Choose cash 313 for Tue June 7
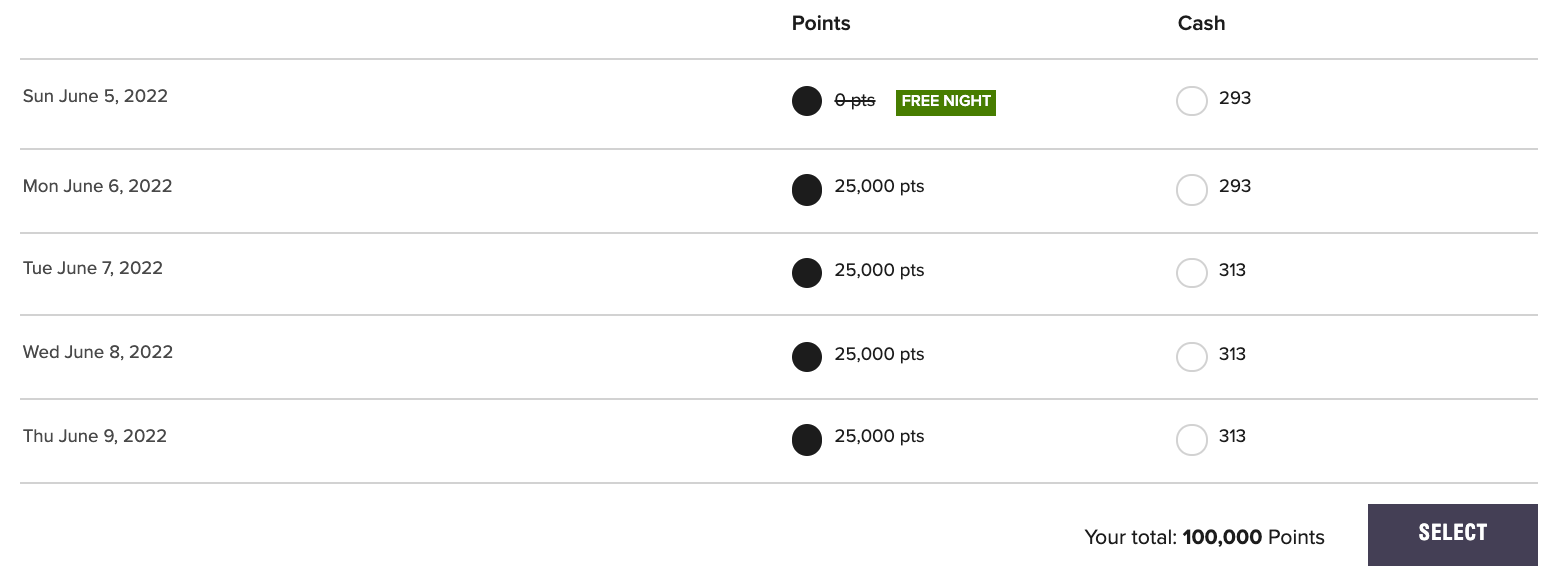The height and width of the screenshot is (578, 1564). pos(1192,272)
